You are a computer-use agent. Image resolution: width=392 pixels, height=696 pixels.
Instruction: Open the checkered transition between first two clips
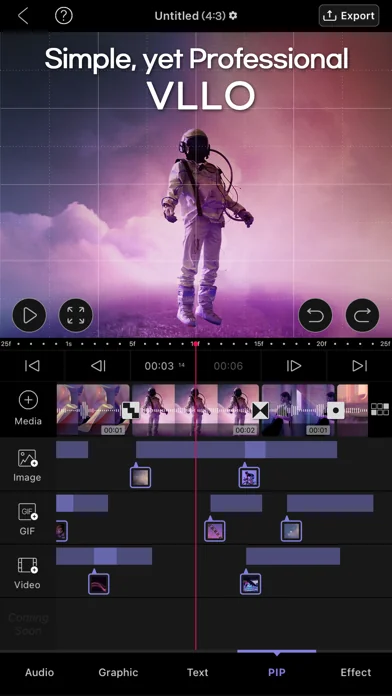(x=131, y=411)
